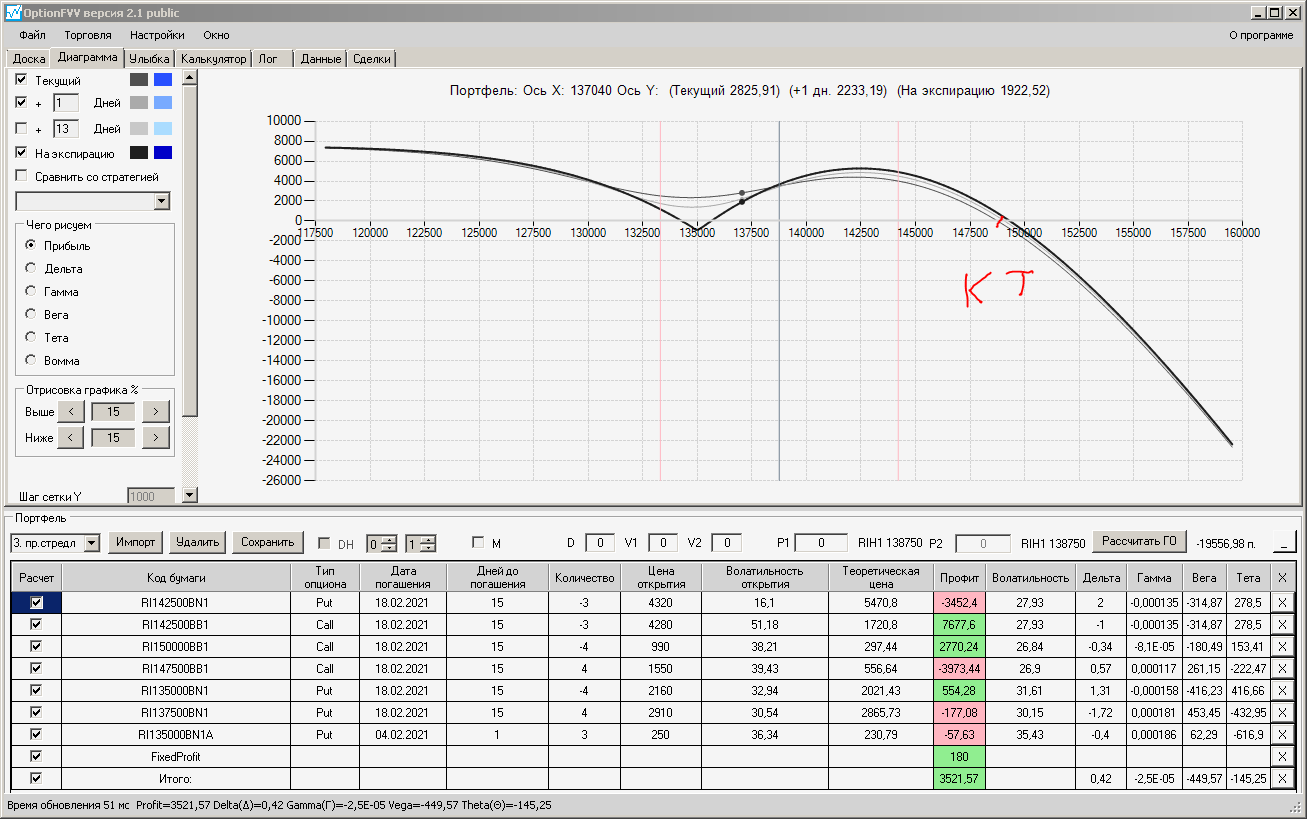Screen dimensions: 1307x819
Task: Select the Прибыль radio option
Action: click(x=31, y=246)
